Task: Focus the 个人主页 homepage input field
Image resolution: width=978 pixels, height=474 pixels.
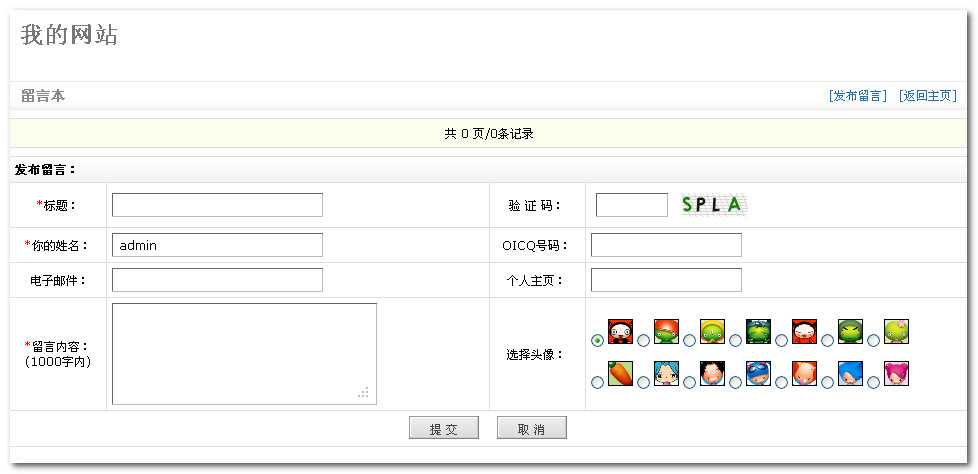Action: click(x=666, y=280)
